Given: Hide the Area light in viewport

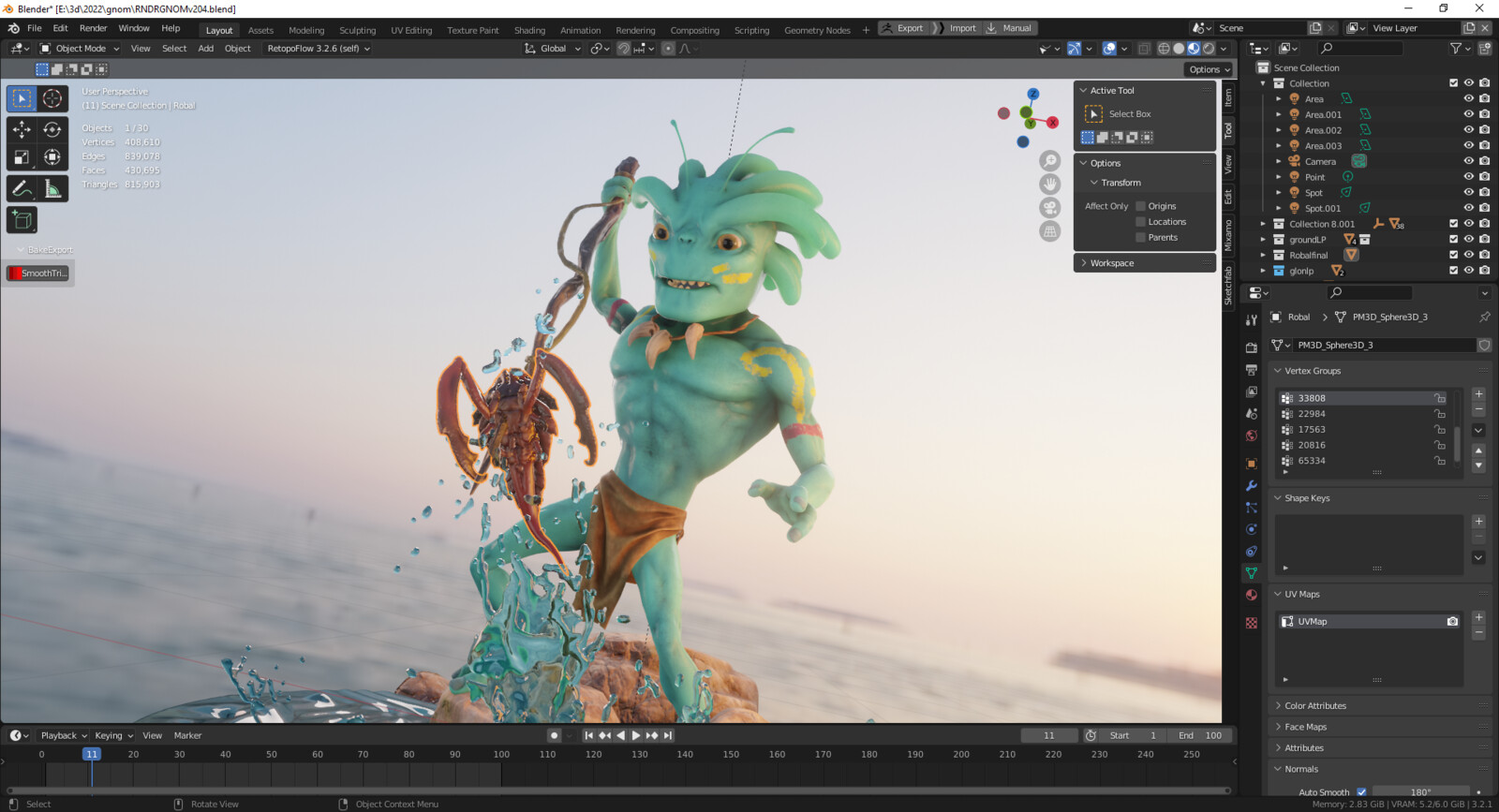Looking at the screenshot, I should click(x=1469, y=98).
